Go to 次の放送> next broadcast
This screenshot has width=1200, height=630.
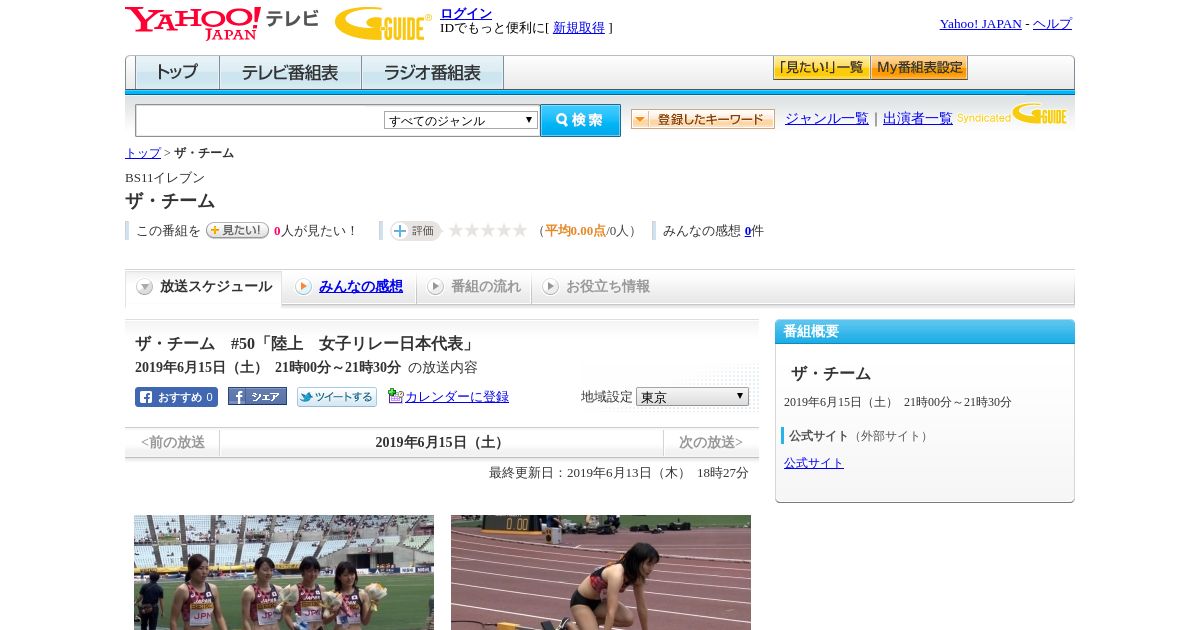click(711, 442)
